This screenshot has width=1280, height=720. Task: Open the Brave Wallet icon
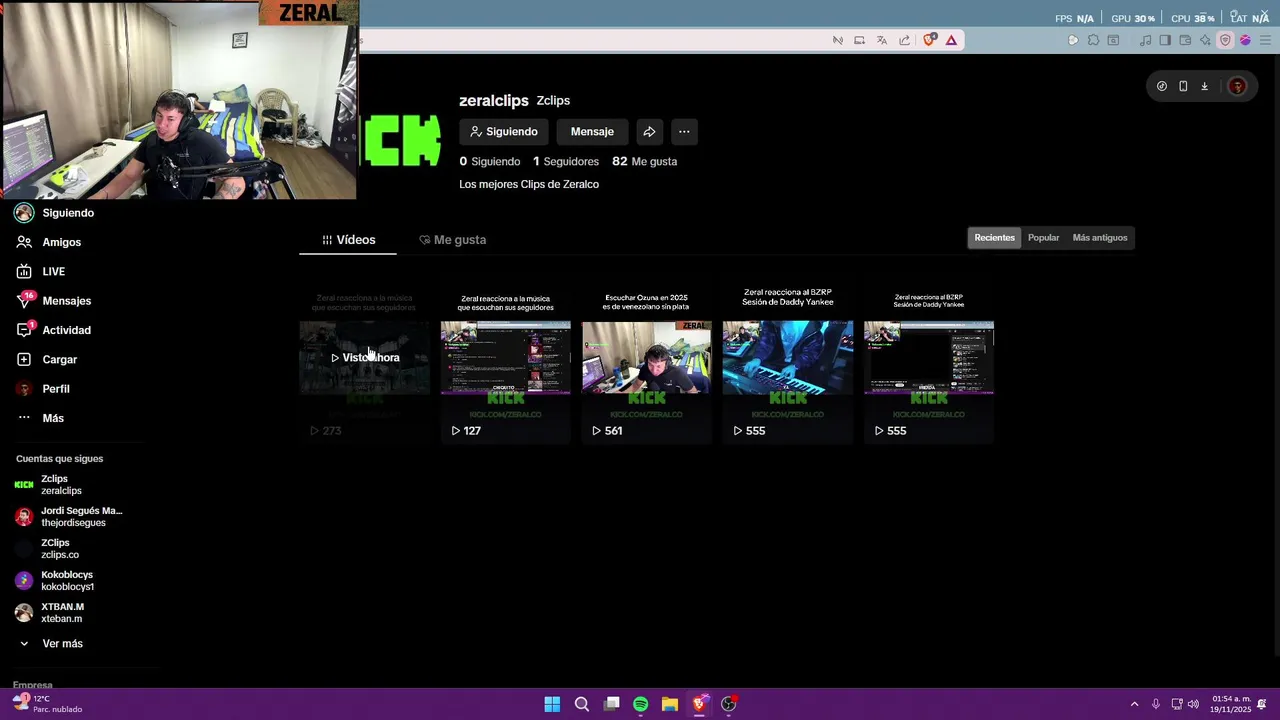[1186, 40]
